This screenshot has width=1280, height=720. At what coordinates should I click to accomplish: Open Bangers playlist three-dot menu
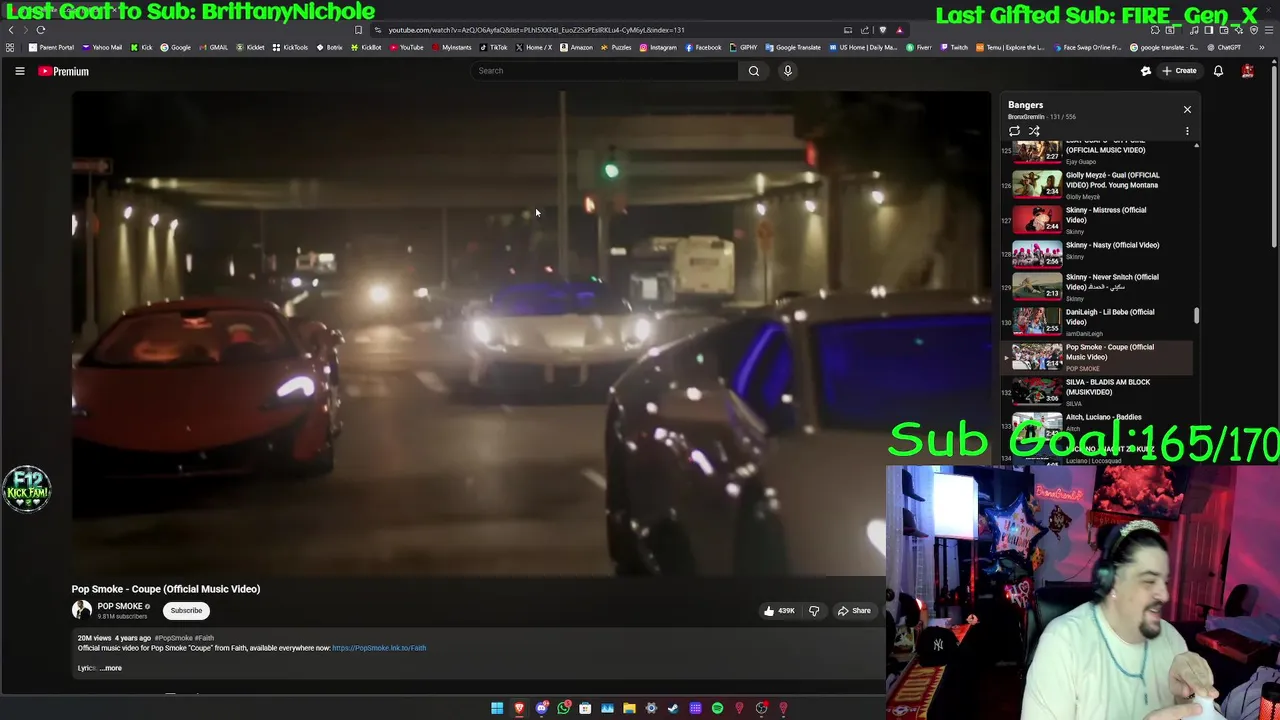point(1187,131)
